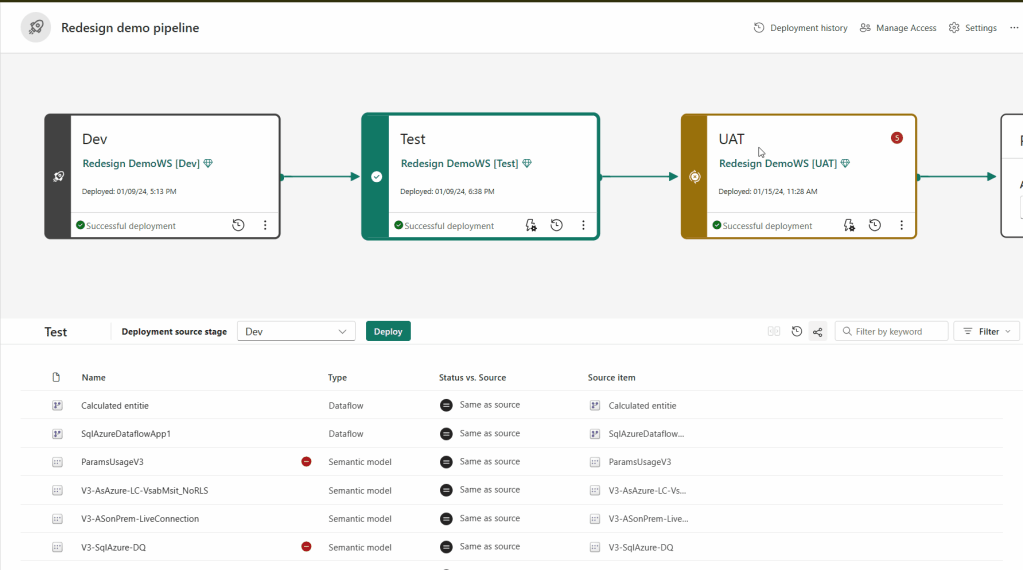Open Manage Access in the top bar
This screenshot has width=1023, height=570.
(x=898, y=28)
